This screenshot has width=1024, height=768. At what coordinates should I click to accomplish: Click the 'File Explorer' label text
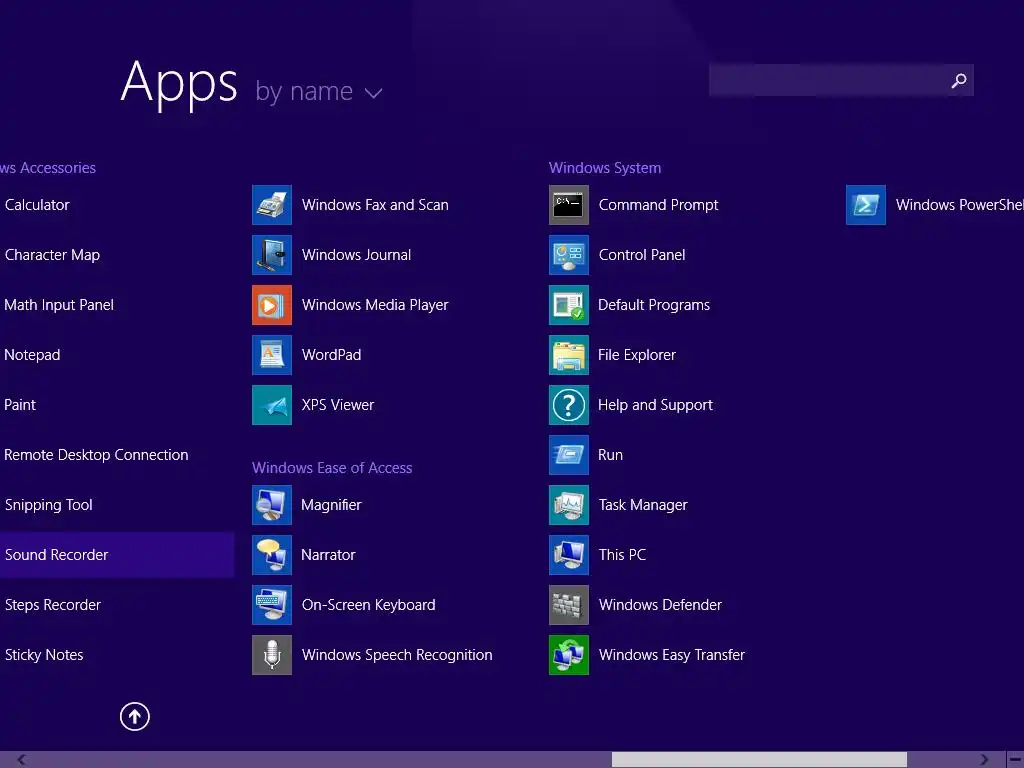(x=637, y=355)
